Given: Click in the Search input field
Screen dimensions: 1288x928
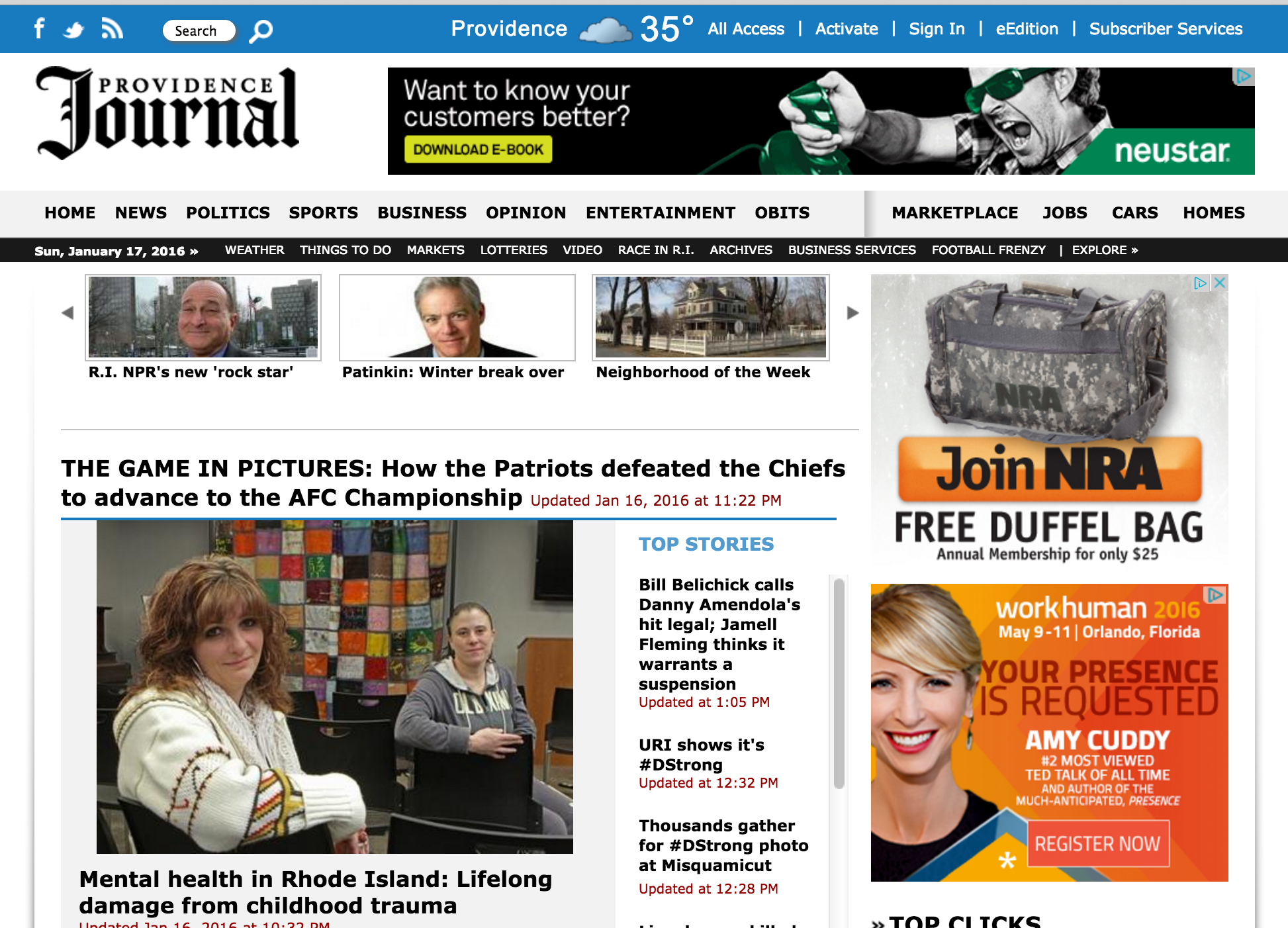Looking at the screenshot, I should 199,30.
